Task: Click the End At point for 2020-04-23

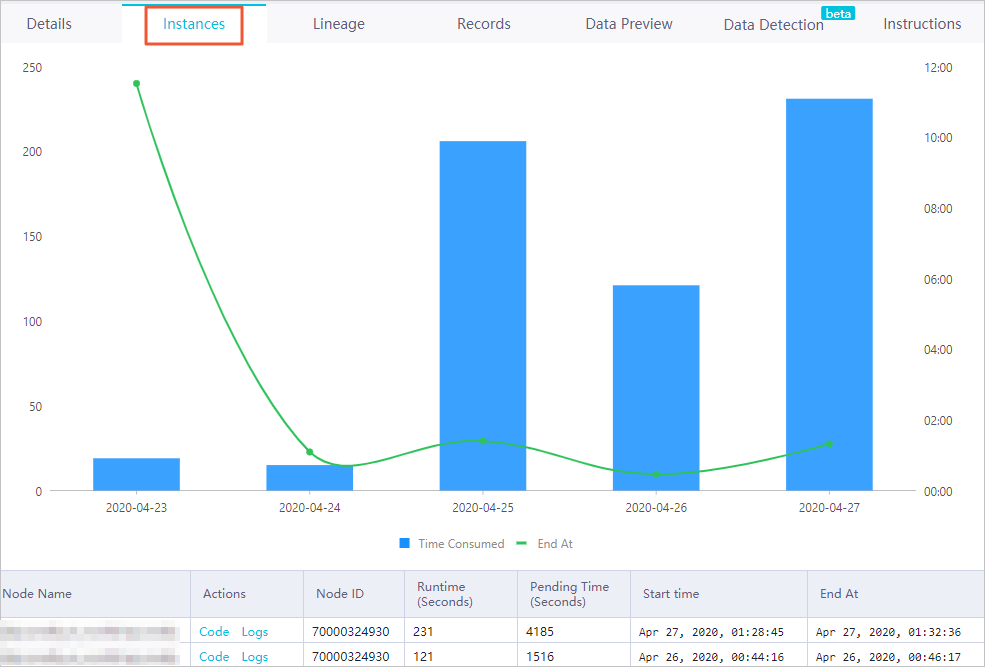Action: point(136,84)
